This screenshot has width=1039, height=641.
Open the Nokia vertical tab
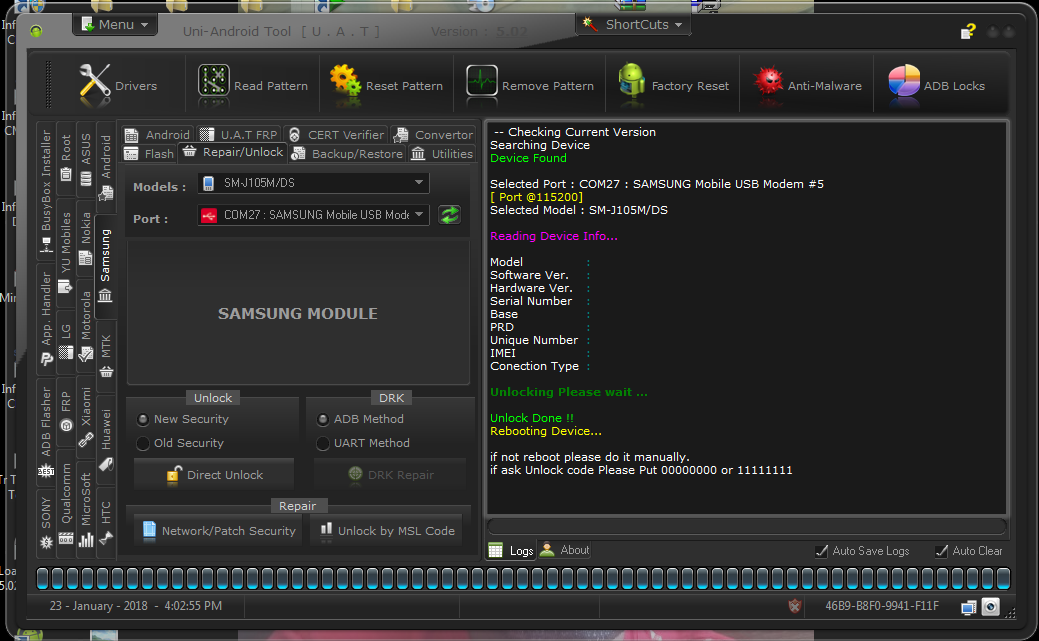(85, 237)
